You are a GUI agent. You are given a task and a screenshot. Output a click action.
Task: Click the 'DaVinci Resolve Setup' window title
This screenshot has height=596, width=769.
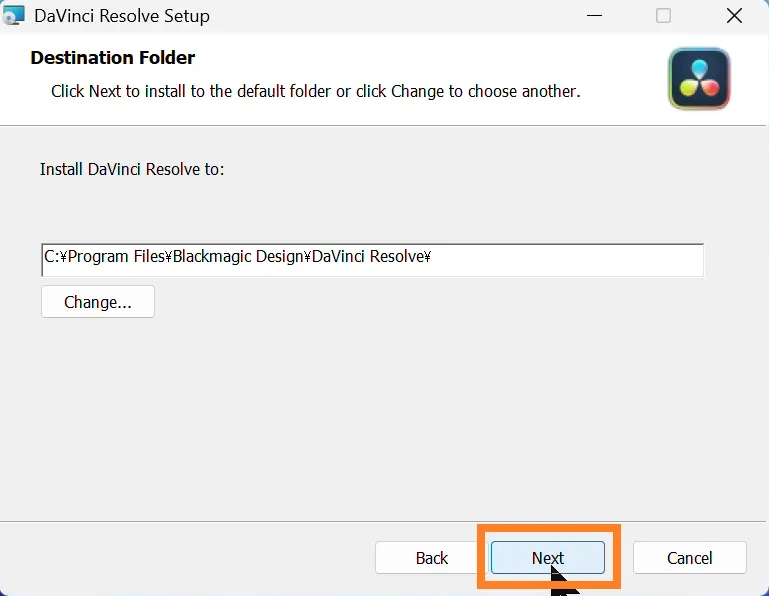(x=122, y=16)
